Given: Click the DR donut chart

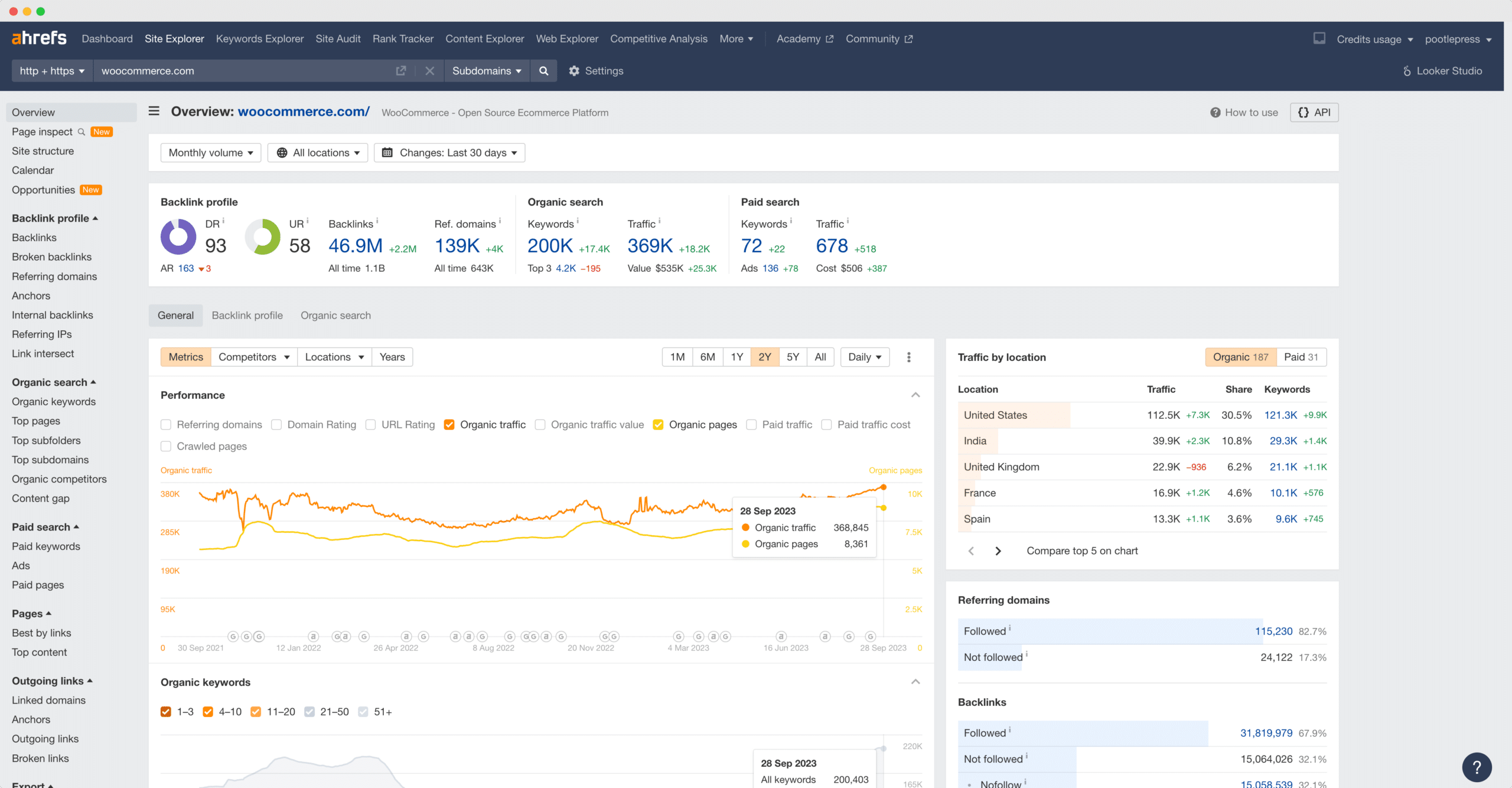Looking at the screenshot, I should click(178, 237).
